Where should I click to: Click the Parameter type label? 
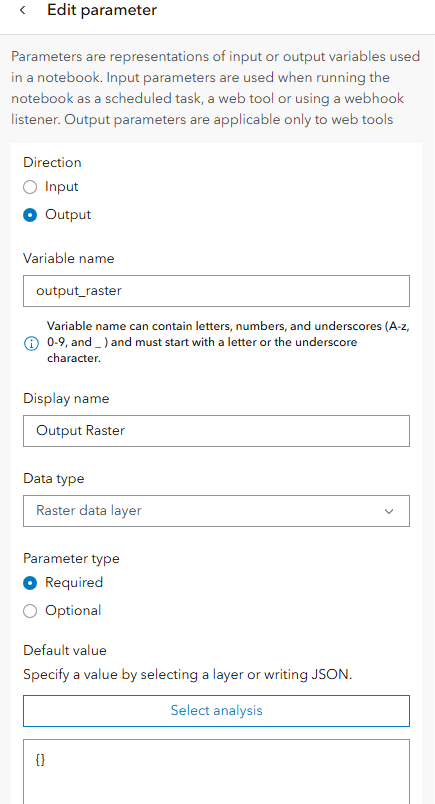[71, 558]
